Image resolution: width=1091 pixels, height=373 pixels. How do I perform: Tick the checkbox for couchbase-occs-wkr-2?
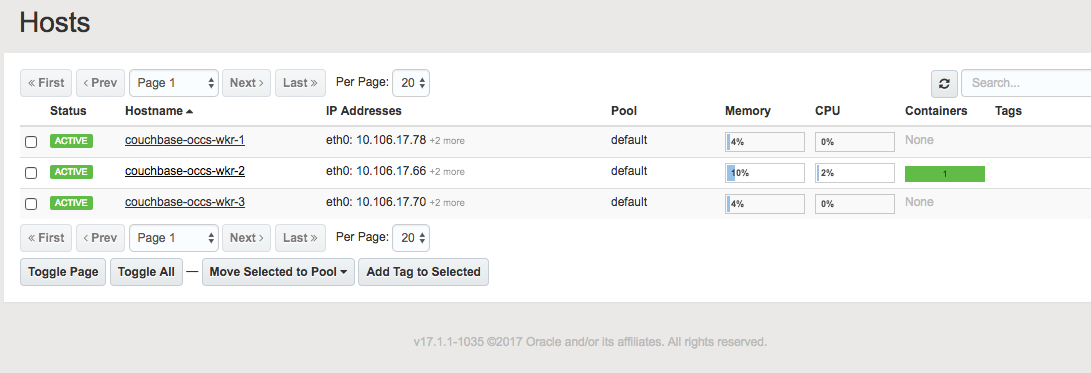click(x=31, y=173)
